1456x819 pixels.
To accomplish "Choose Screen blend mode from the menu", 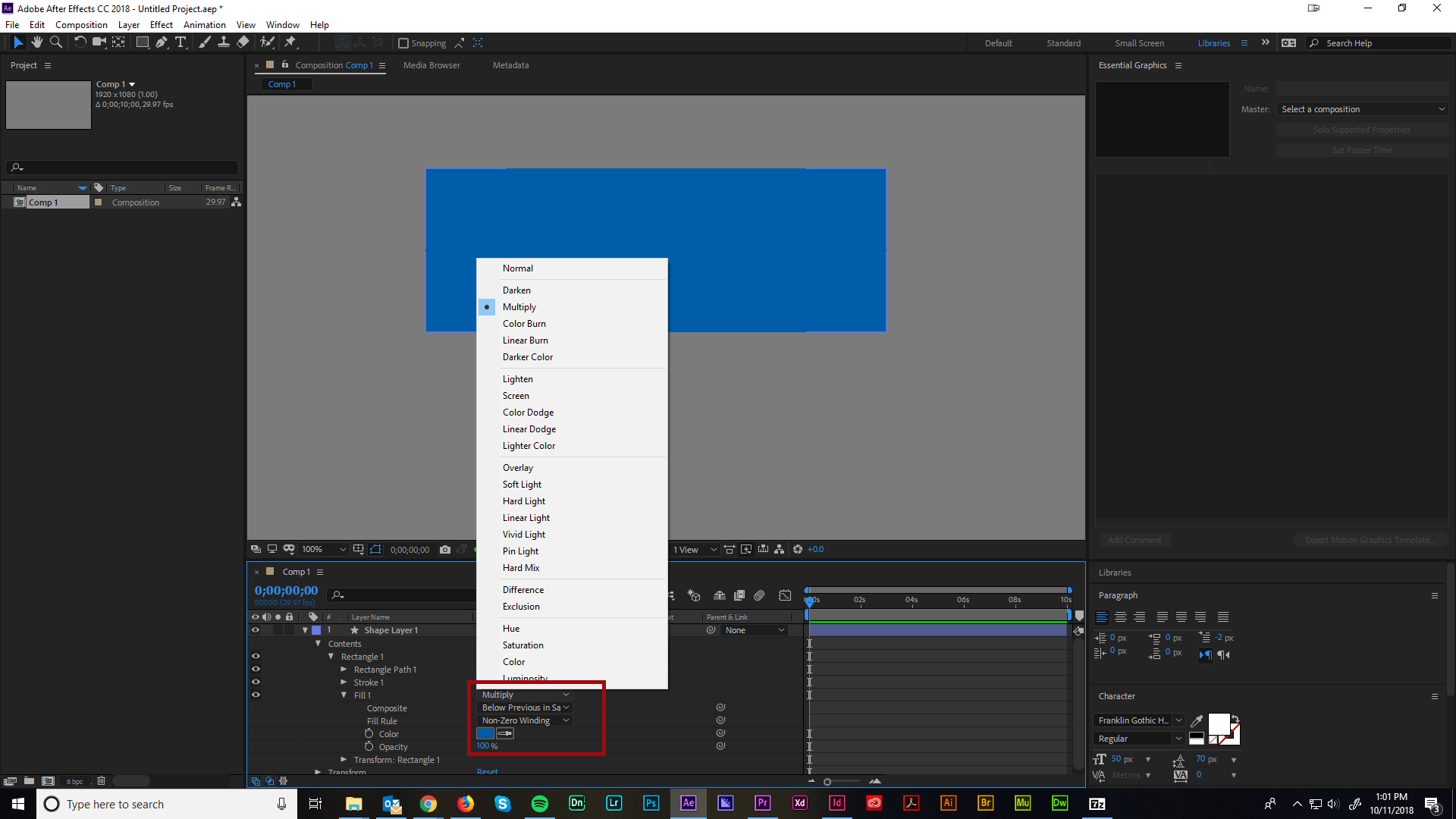I will pos(516,395).
